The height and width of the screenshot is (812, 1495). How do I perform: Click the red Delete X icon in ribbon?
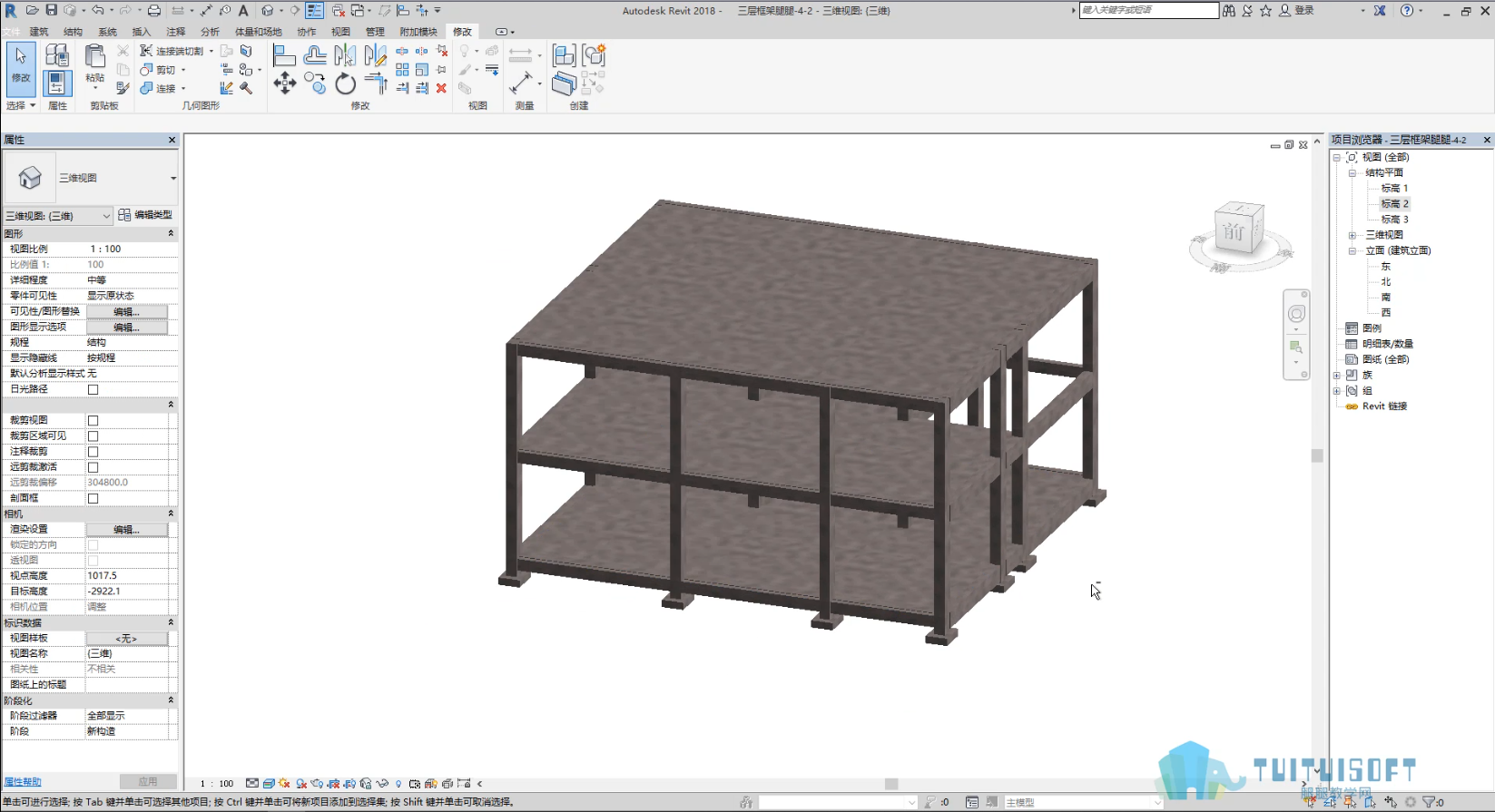point(441,88)
